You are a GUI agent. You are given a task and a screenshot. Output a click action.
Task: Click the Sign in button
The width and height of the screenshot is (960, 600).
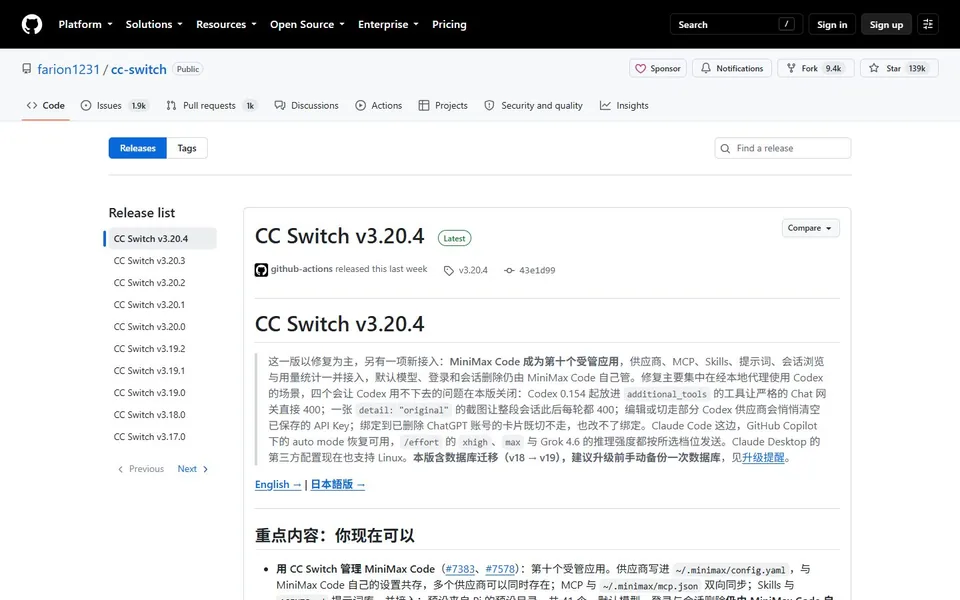tap(832, 24)
